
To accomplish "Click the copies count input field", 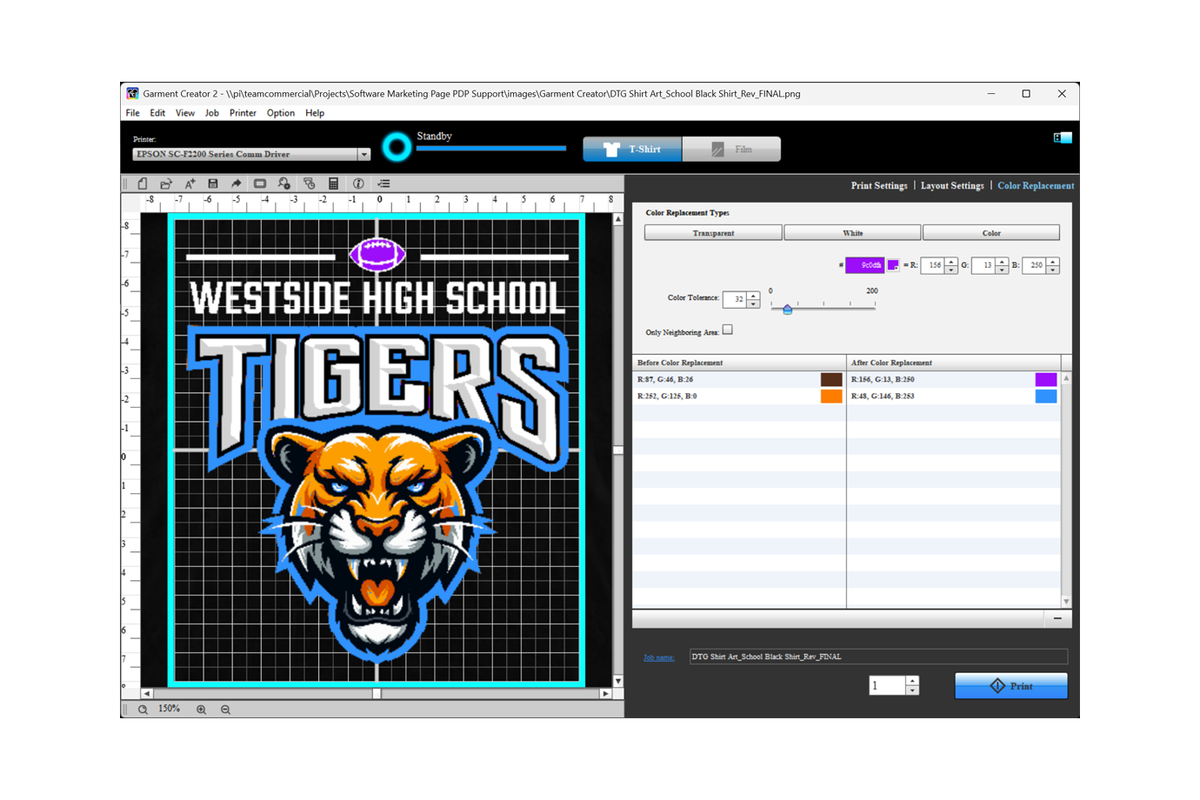I will (x=887, y=685).
